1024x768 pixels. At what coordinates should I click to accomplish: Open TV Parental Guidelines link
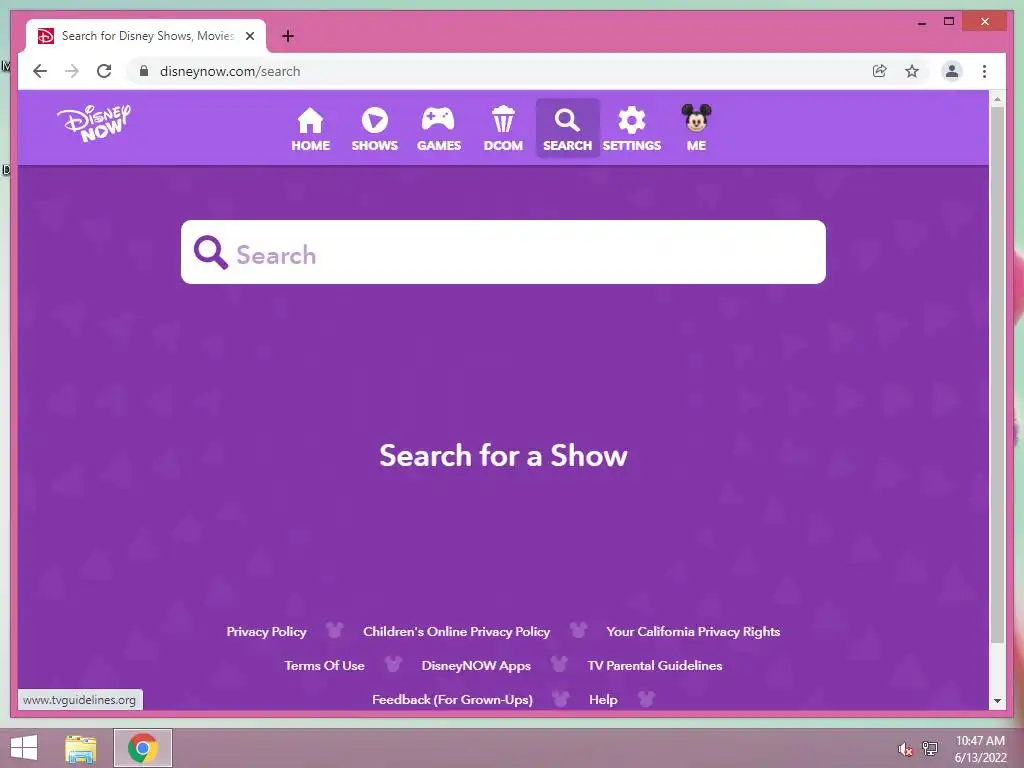(654, 665)
